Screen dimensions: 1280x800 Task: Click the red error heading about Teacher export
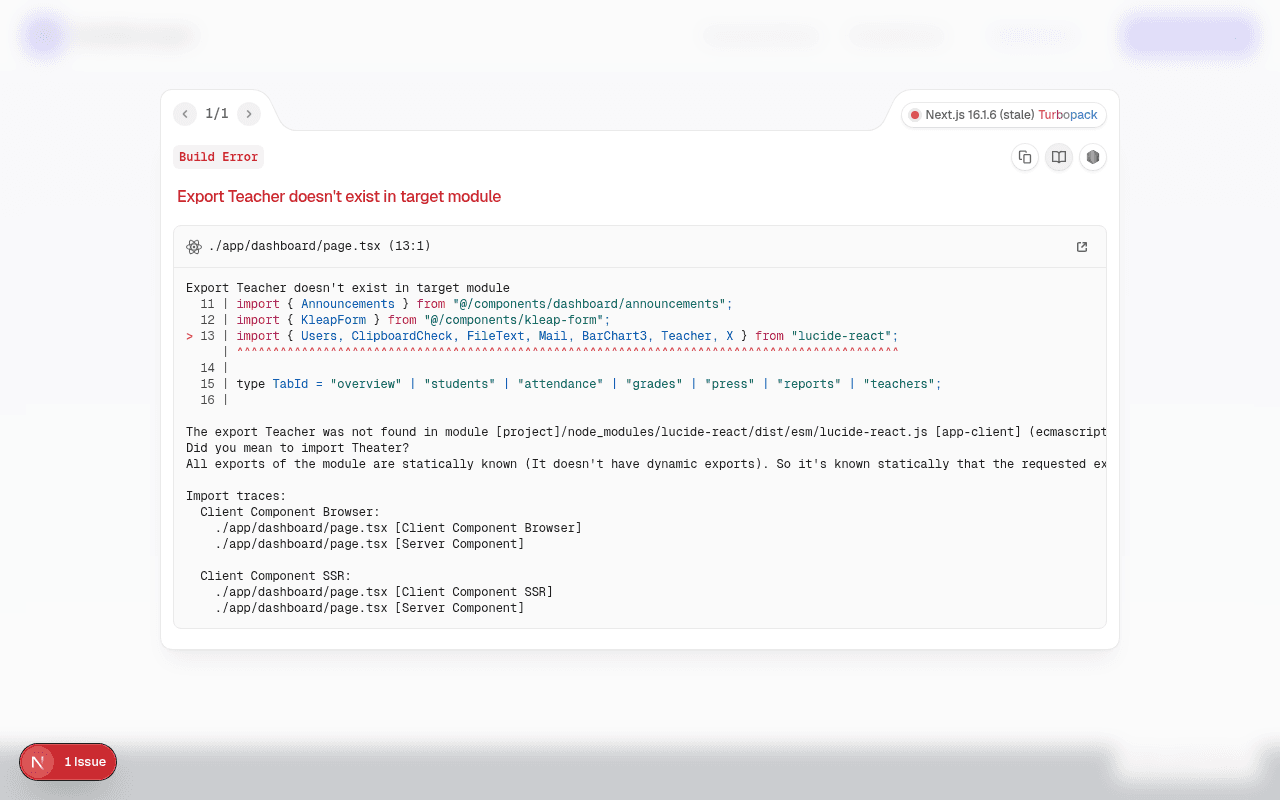[x=339, y=197]
